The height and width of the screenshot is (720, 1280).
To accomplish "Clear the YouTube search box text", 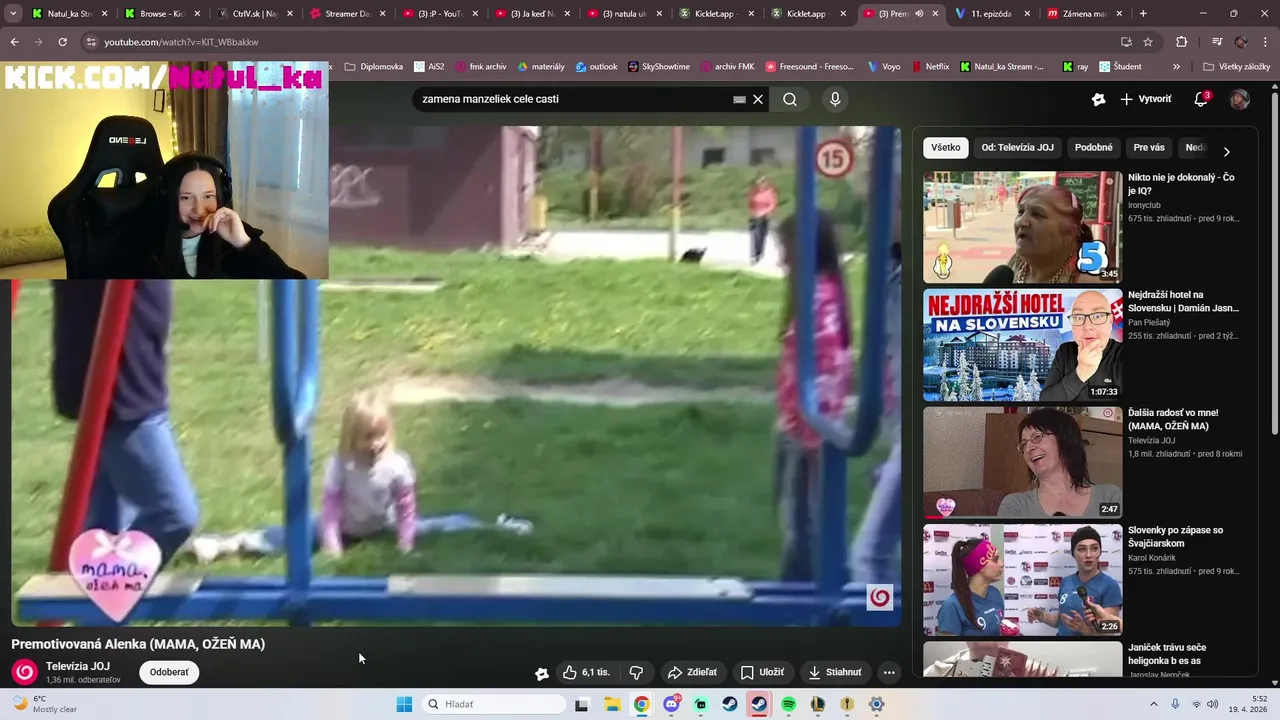I will (x=758, y=99).
